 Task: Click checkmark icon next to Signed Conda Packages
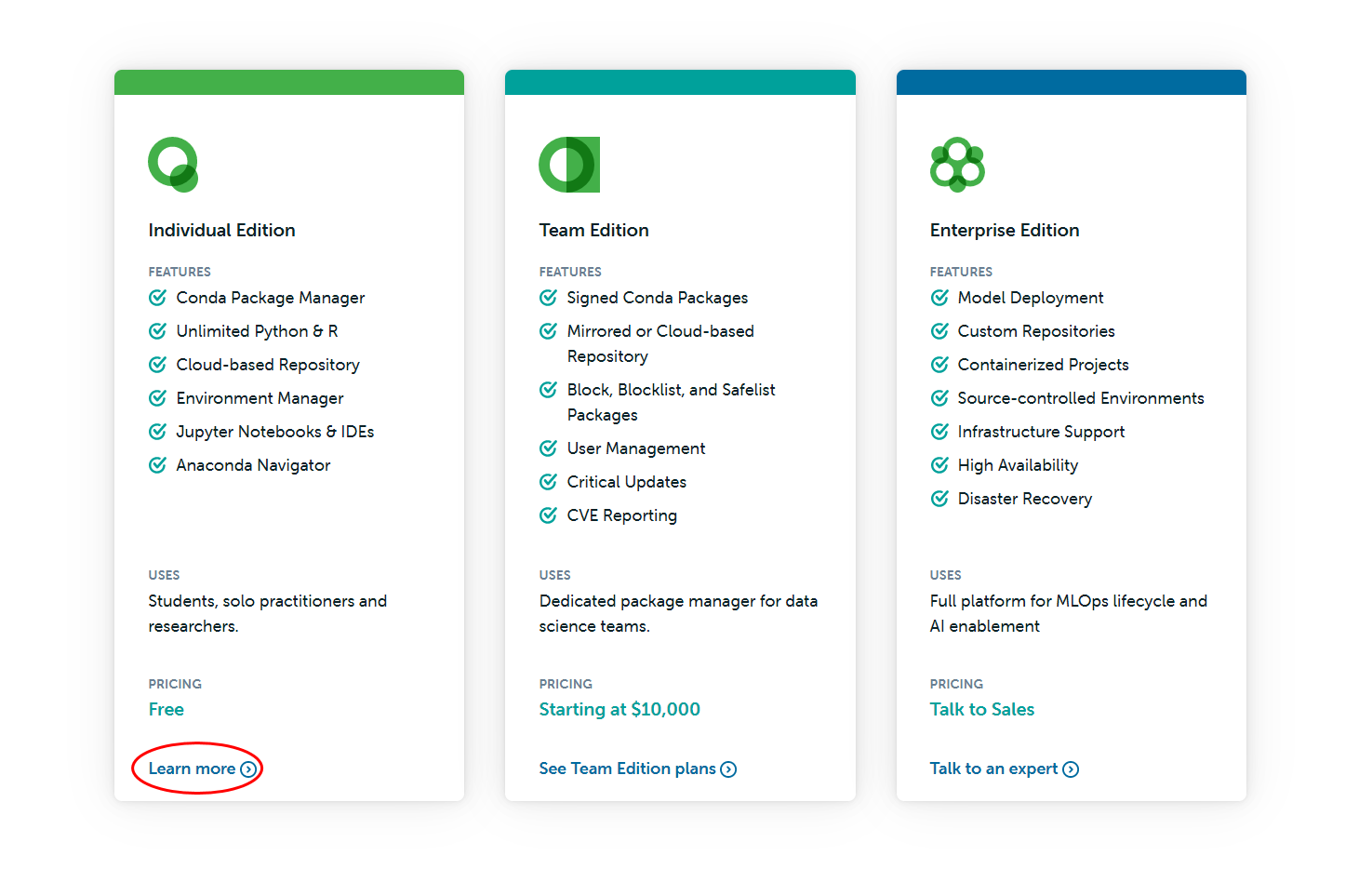tap(549, 298)
